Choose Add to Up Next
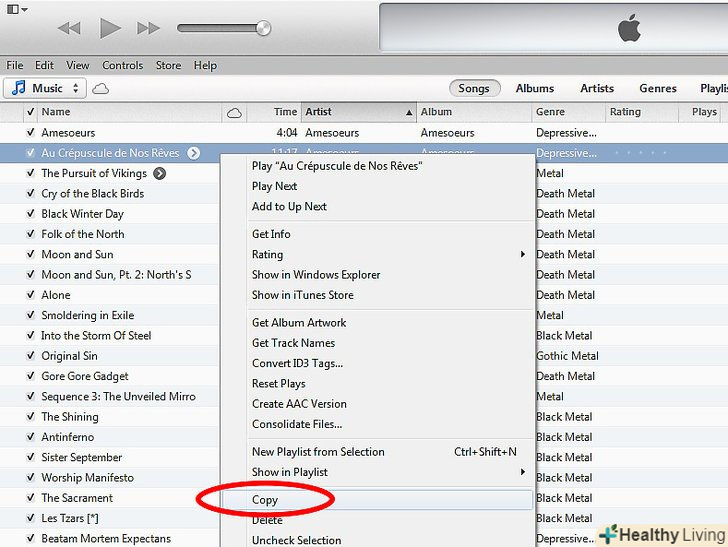Viewport: 728px width, 547px height. click(377, 207)
